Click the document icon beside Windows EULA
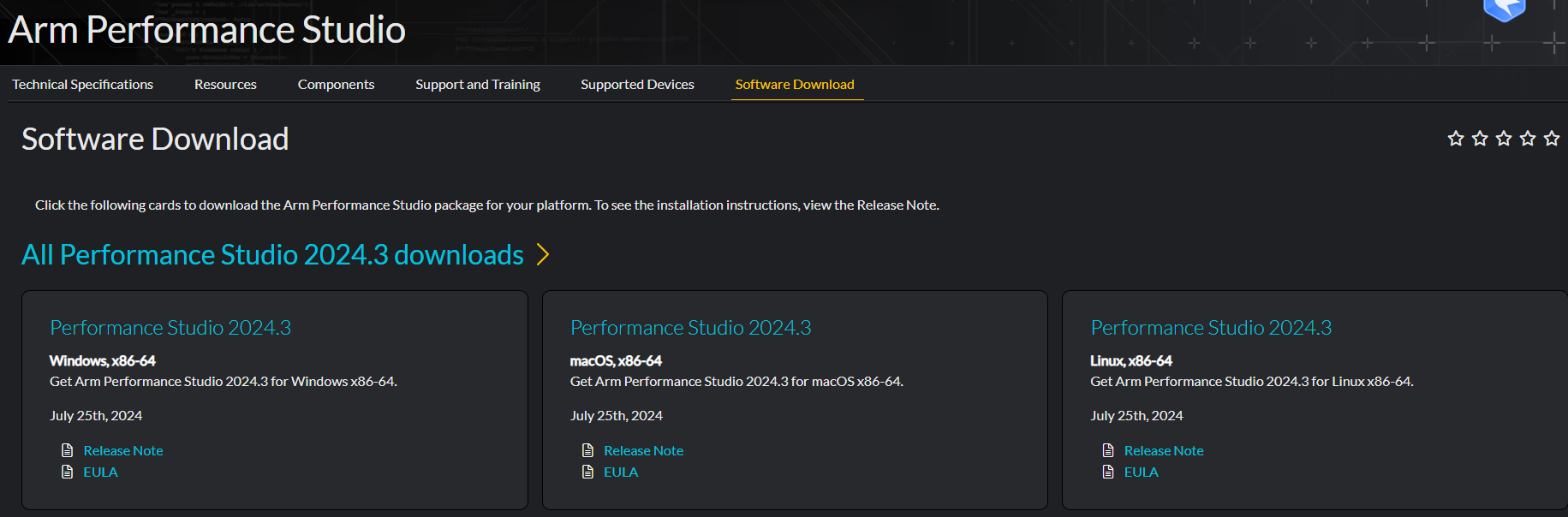This screenshot has height=517, width=1568. 68,472
